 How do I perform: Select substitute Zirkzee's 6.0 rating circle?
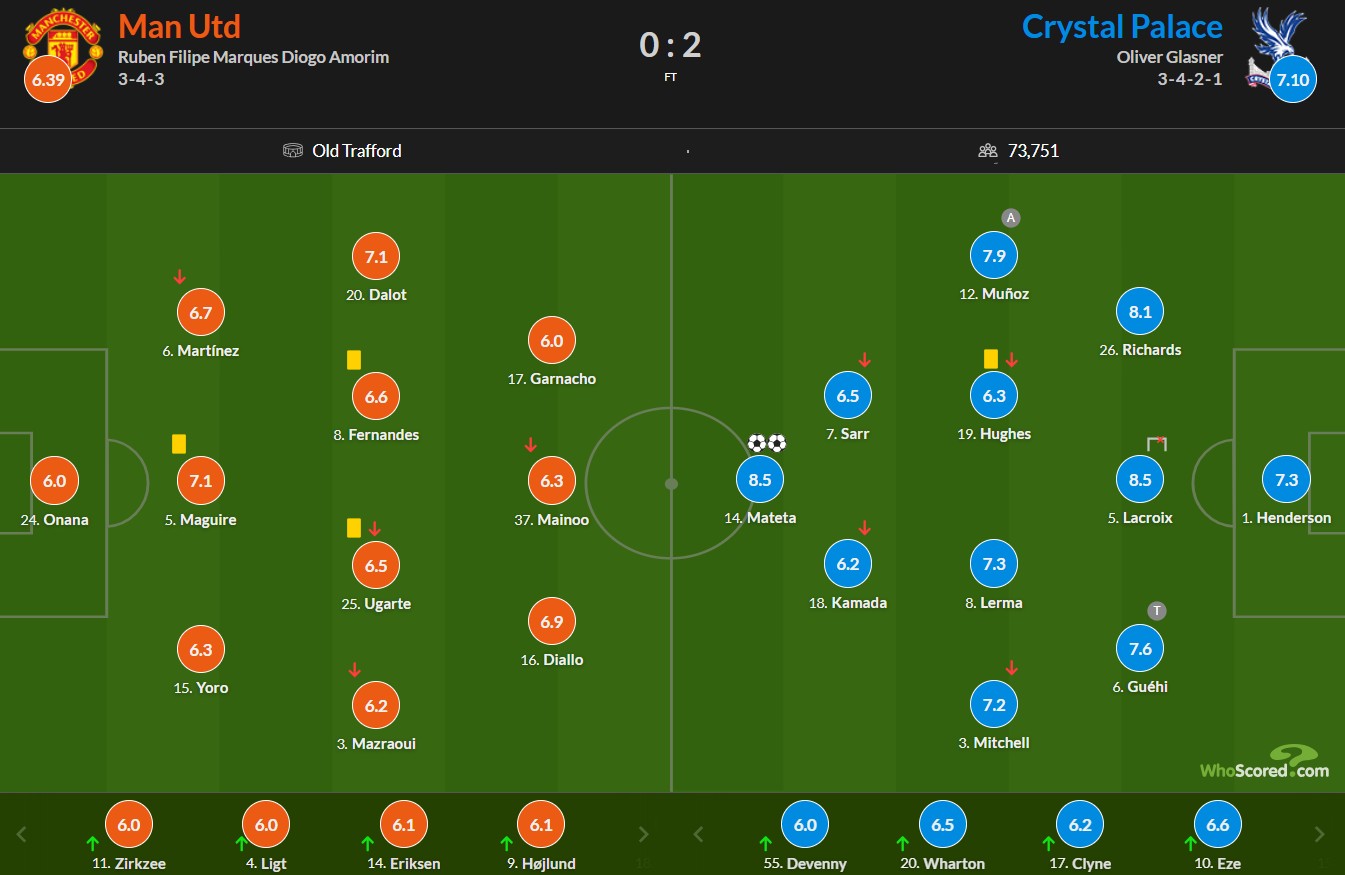(x=129, y=826)
